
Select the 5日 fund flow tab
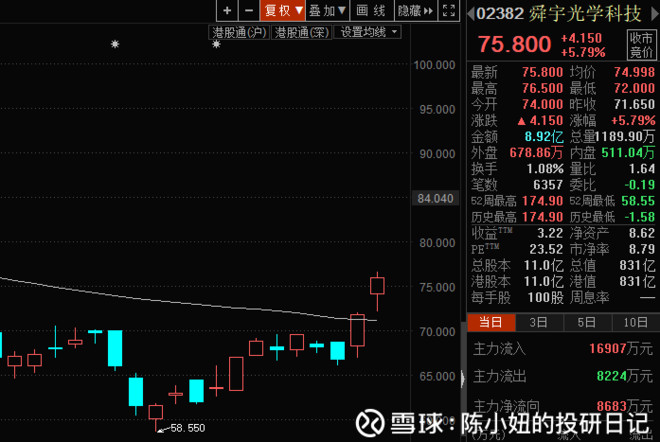[x=587, y=322]
